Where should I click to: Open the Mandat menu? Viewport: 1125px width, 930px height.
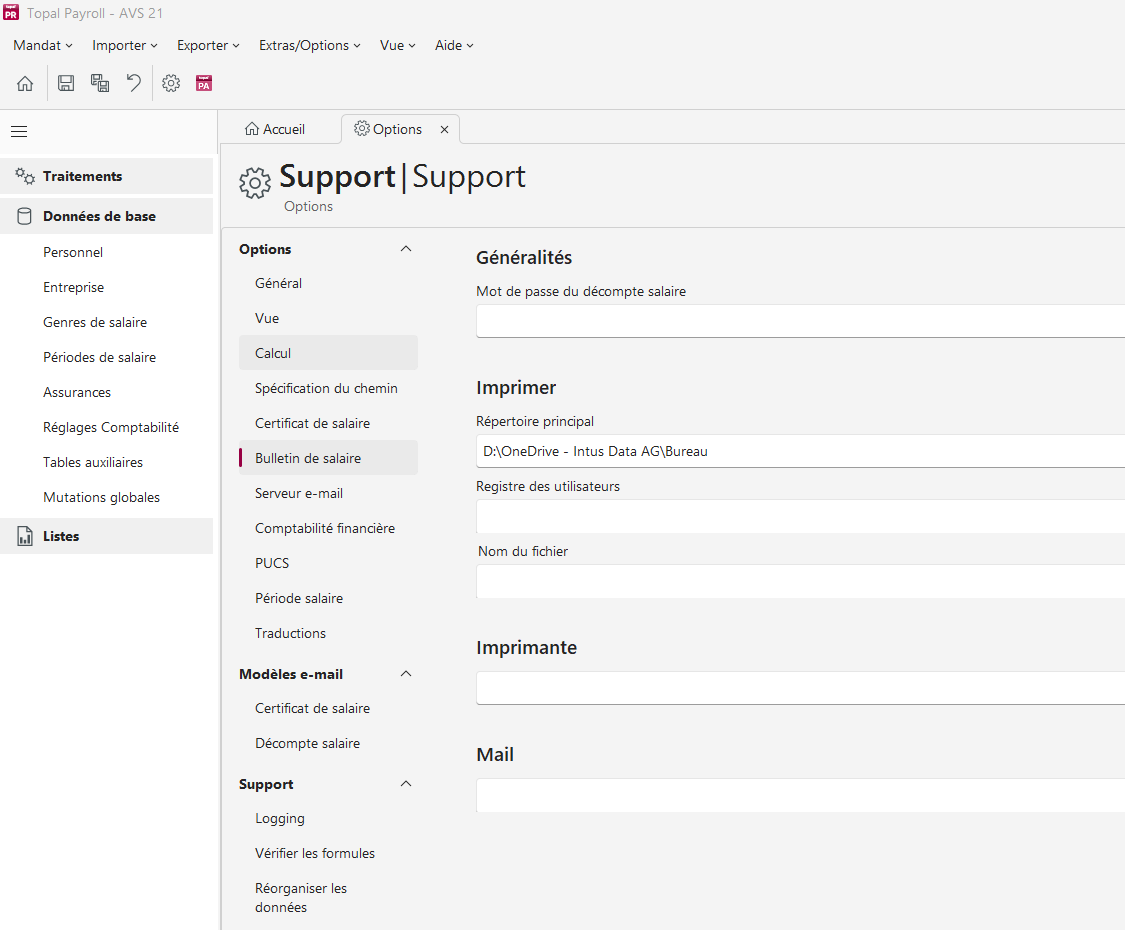click(x=43, y=45)
